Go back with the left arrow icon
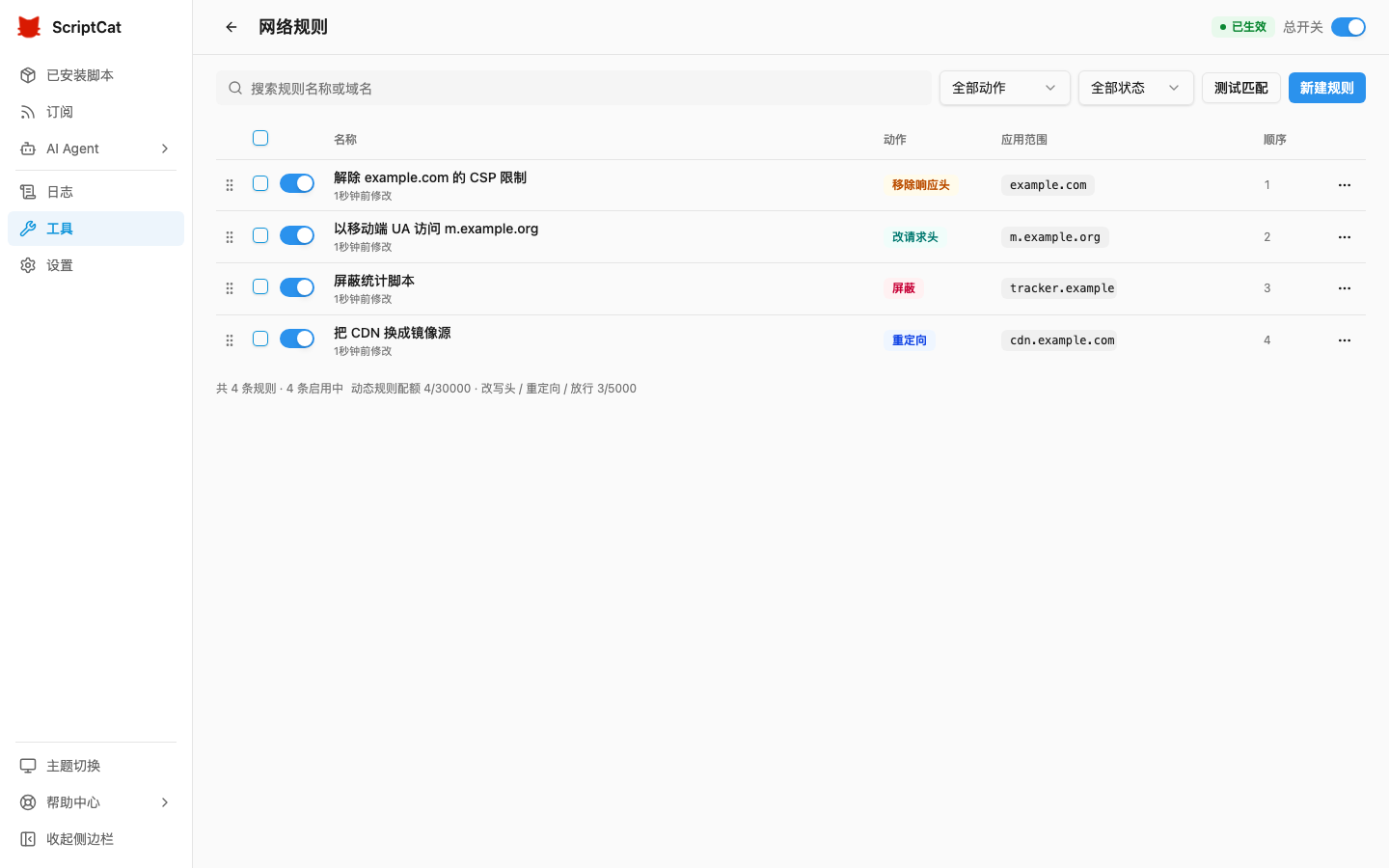This screenshot has width=1389, height=868. (x=231, y=27)
